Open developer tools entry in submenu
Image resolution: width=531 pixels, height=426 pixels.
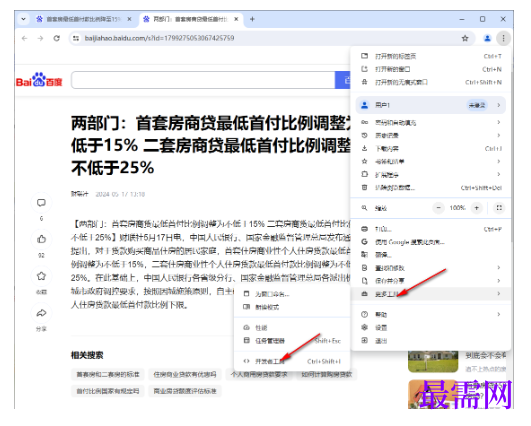pos(292,361)
